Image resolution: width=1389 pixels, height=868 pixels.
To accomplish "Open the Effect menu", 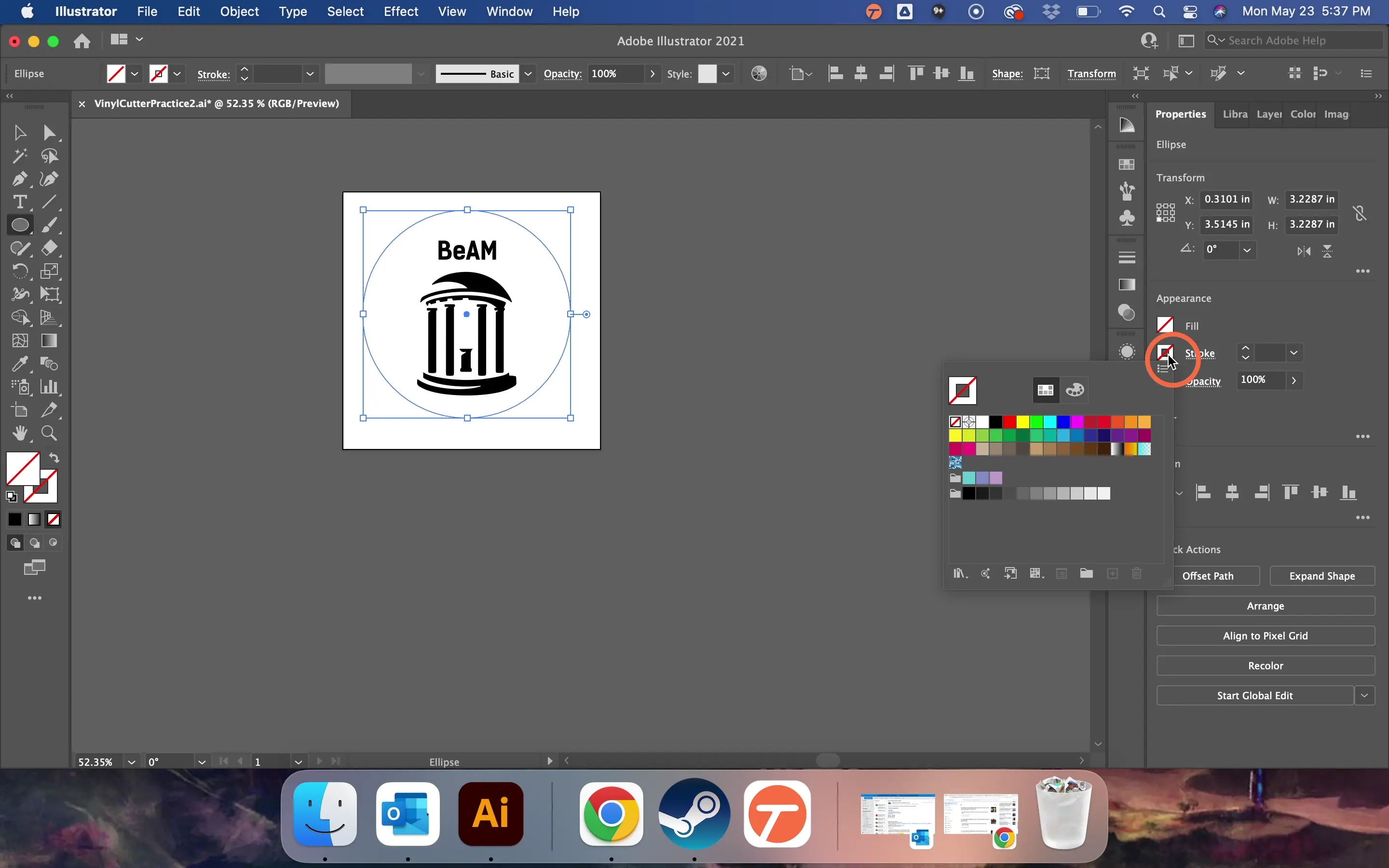I will [401, 12].
